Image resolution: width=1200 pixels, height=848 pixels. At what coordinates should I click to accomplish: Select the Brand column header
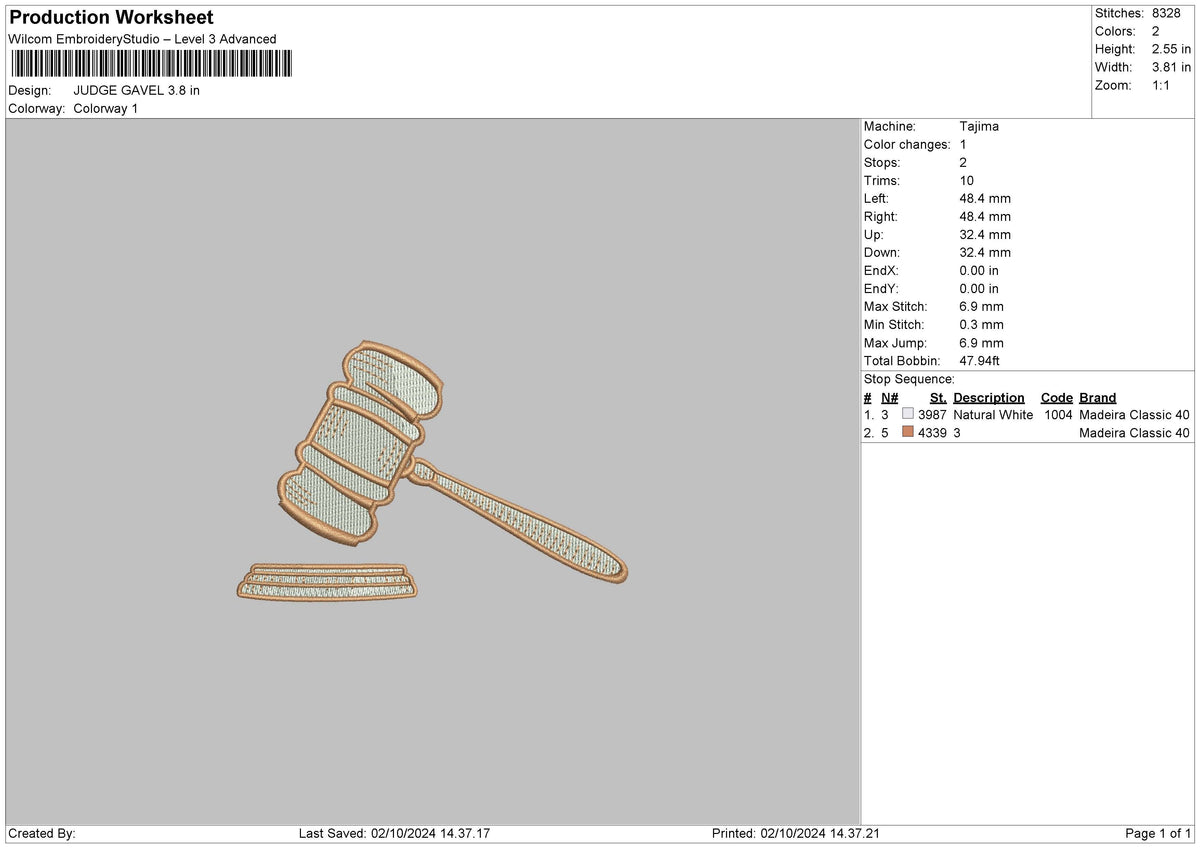[x=1097, y=397]
